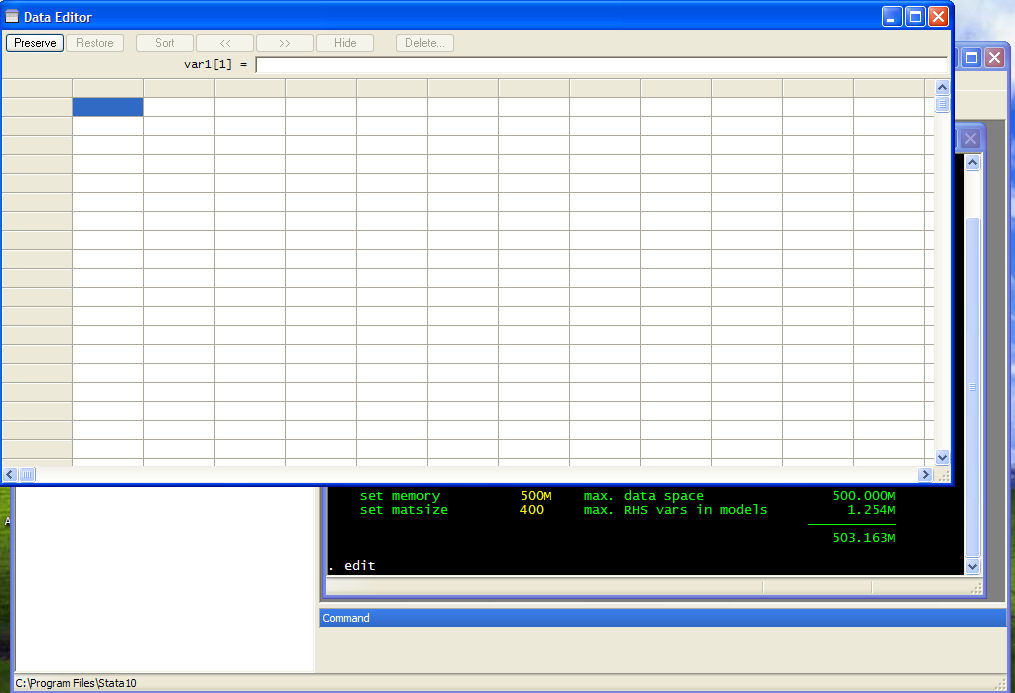Shift variable left with << button

click(225, 43)
